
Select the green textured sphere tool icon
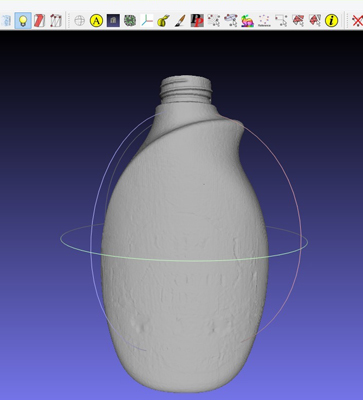130,21
